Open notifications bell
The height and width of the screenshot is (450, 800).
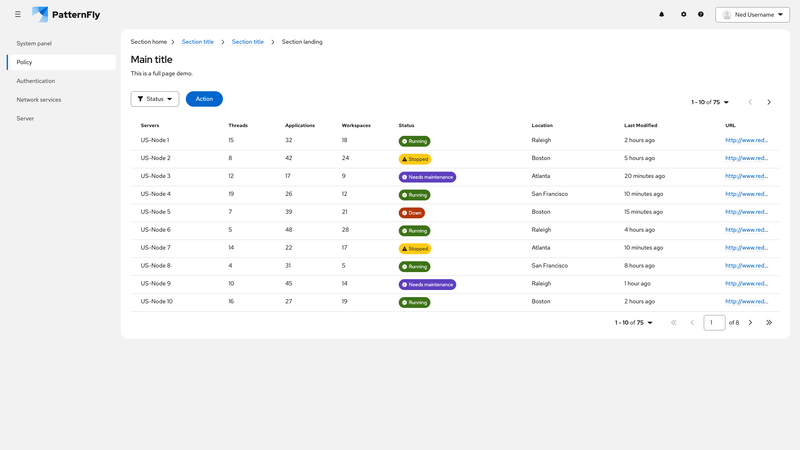tap(661, 14)
